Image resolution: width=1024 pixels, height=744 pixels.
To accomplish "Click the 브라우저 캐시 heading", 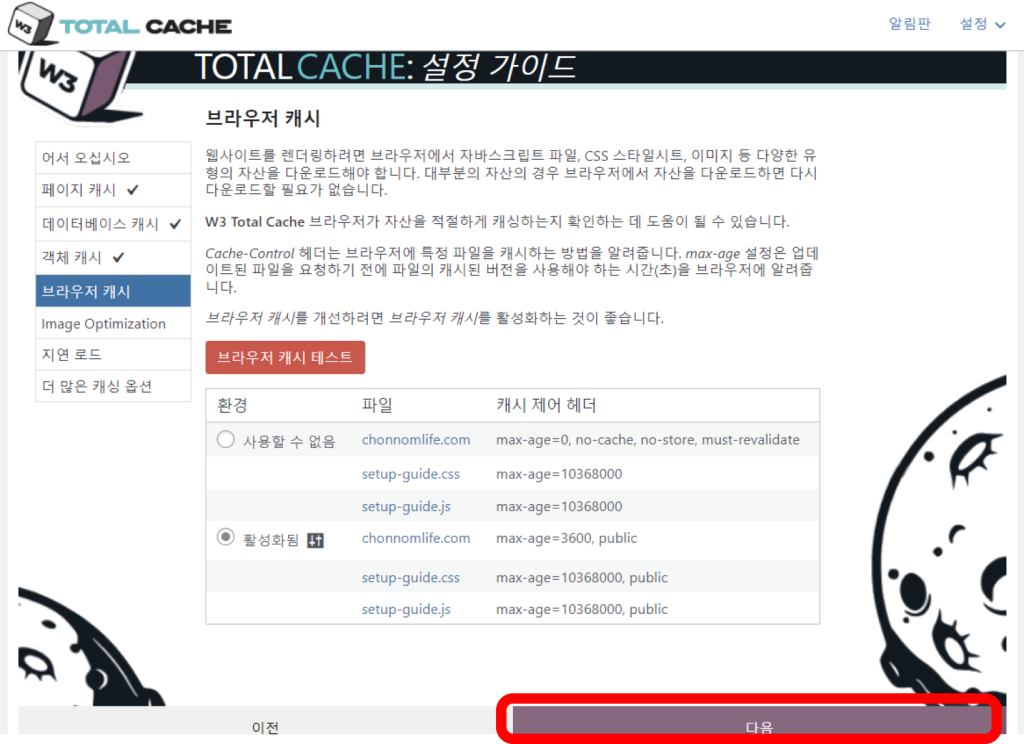I will pyautogui.click(x=263, y=119).
